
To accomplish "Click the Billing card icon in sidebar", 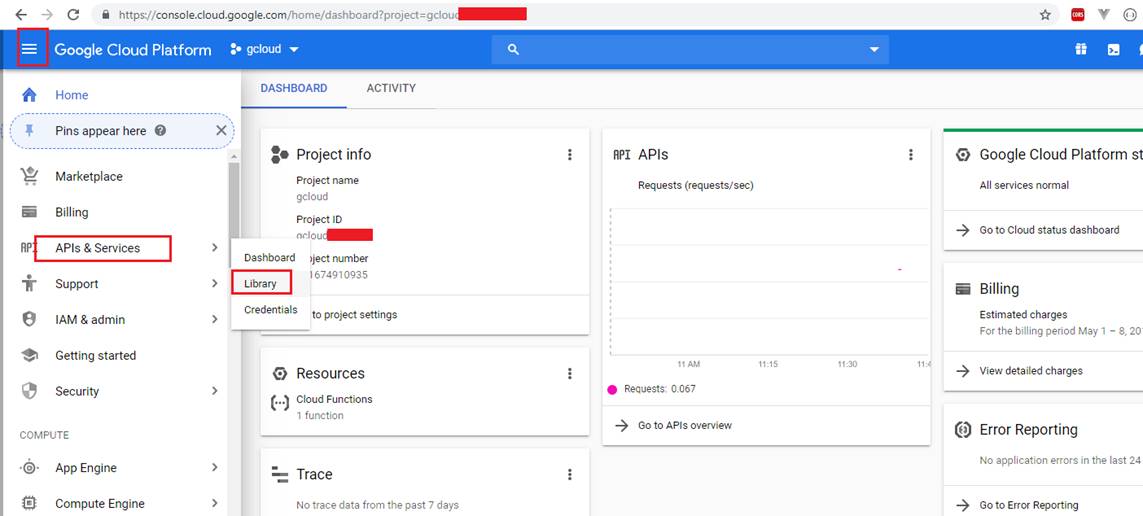I will coord(29,212).
